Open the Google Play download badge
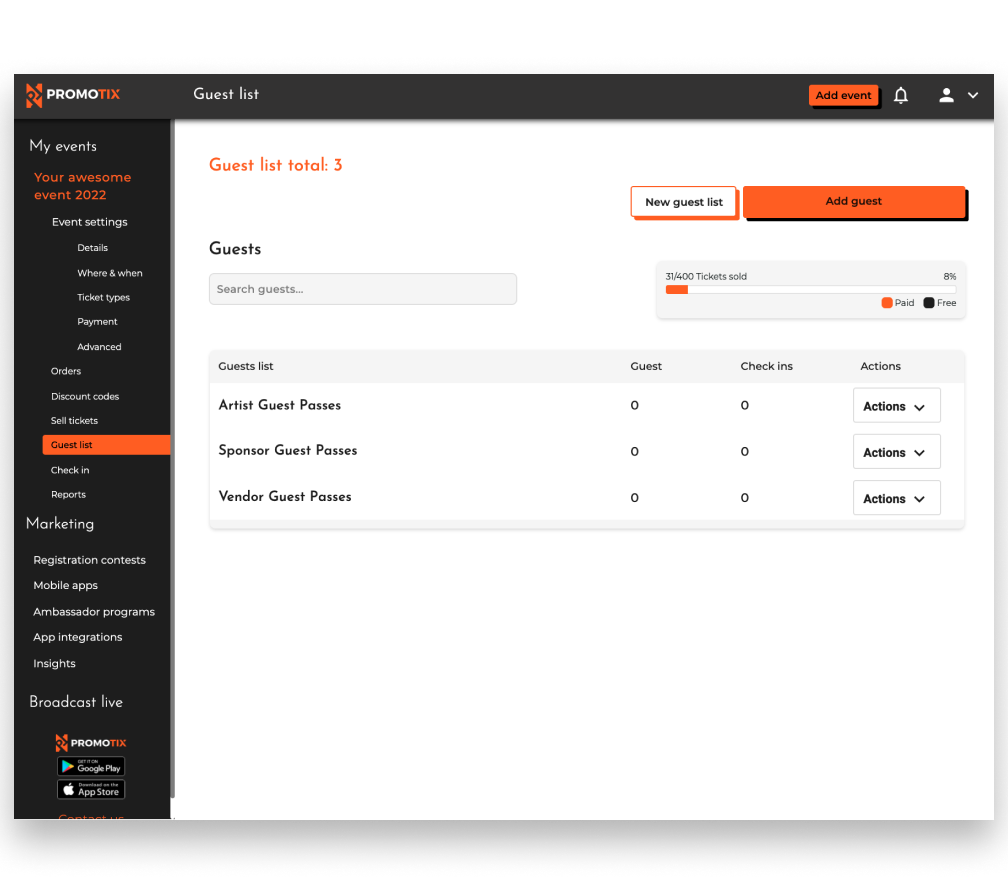 click(90, 766)
